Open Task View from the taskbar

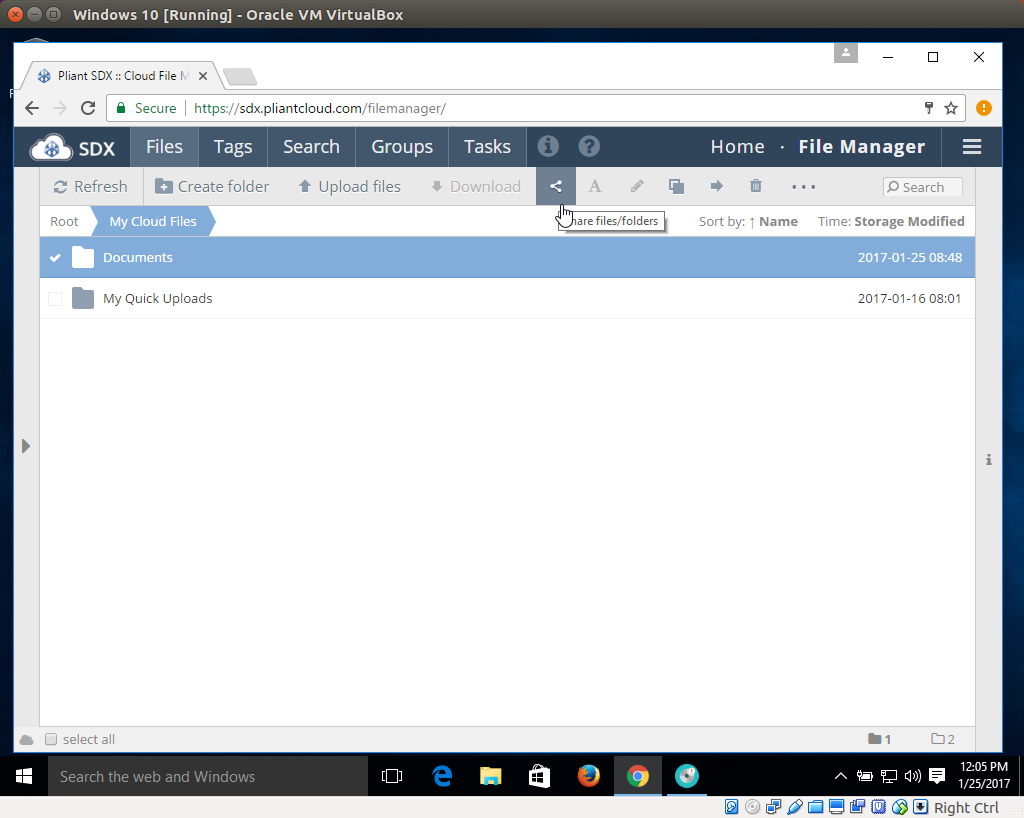click(x=392, y=776)
